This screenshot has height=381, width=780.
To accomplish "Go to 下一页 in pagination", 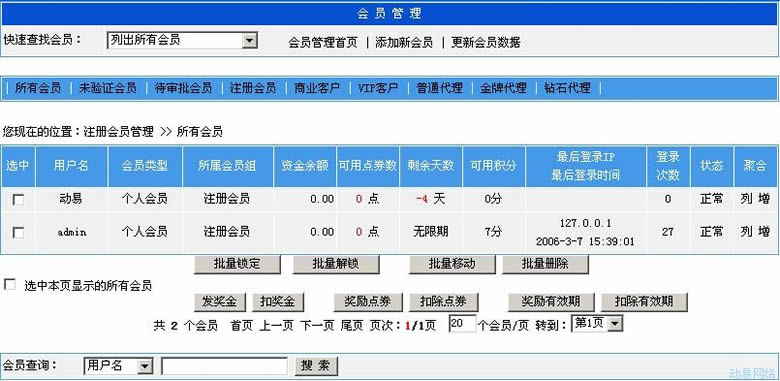I will coord(317,326).
